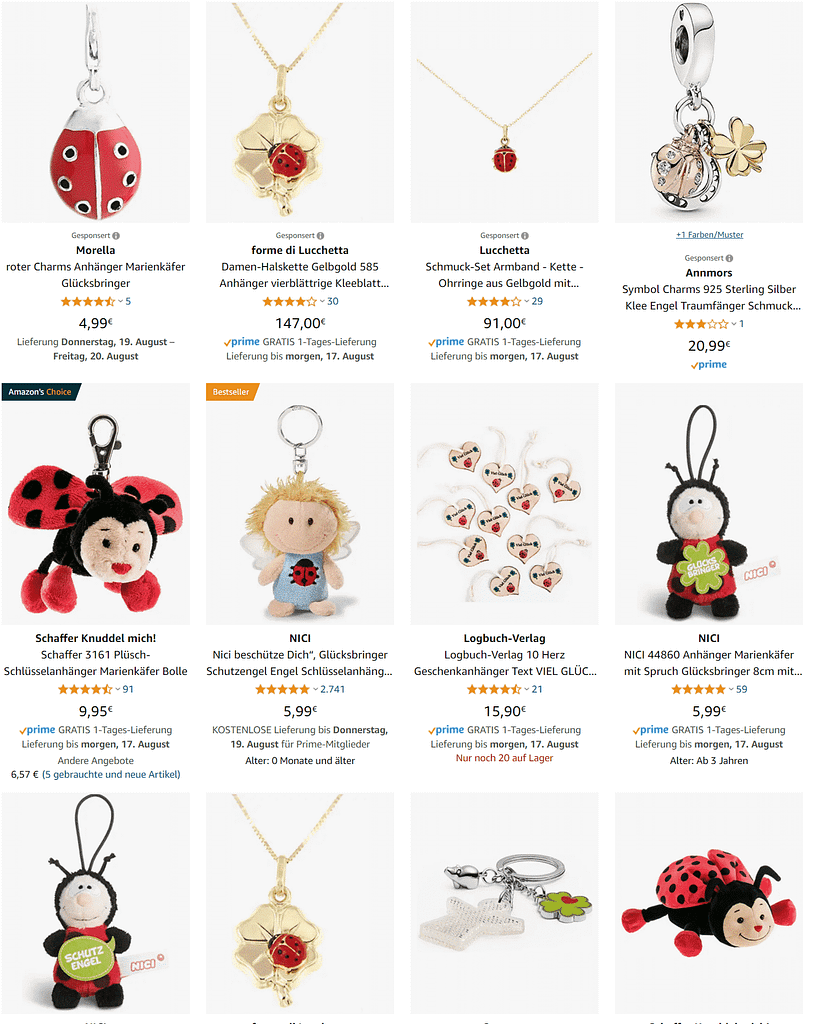Click the Bestseller badge on the NICI angel

point(231,392)
